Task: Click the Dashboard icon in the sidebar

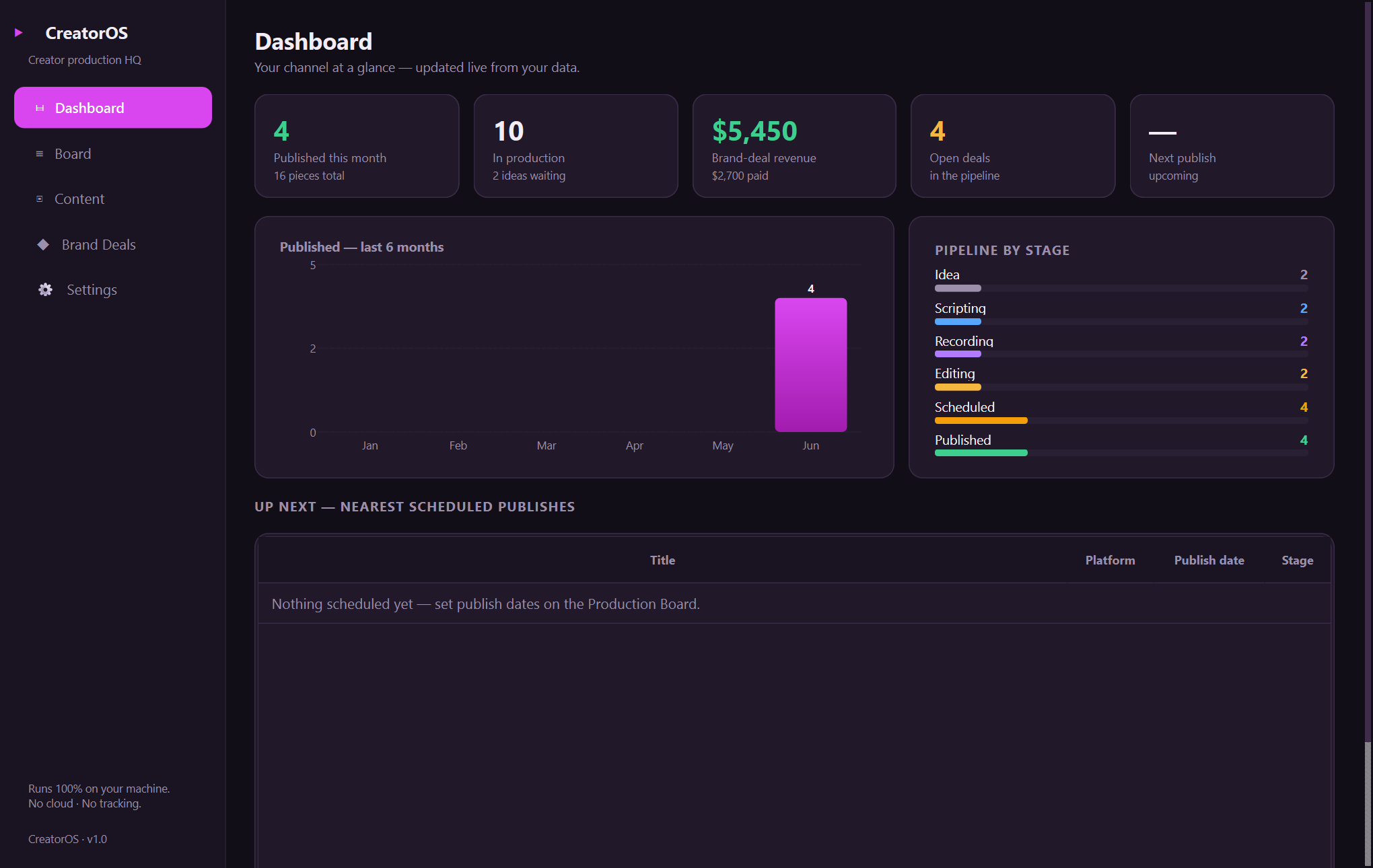Action: coord(40,108)
